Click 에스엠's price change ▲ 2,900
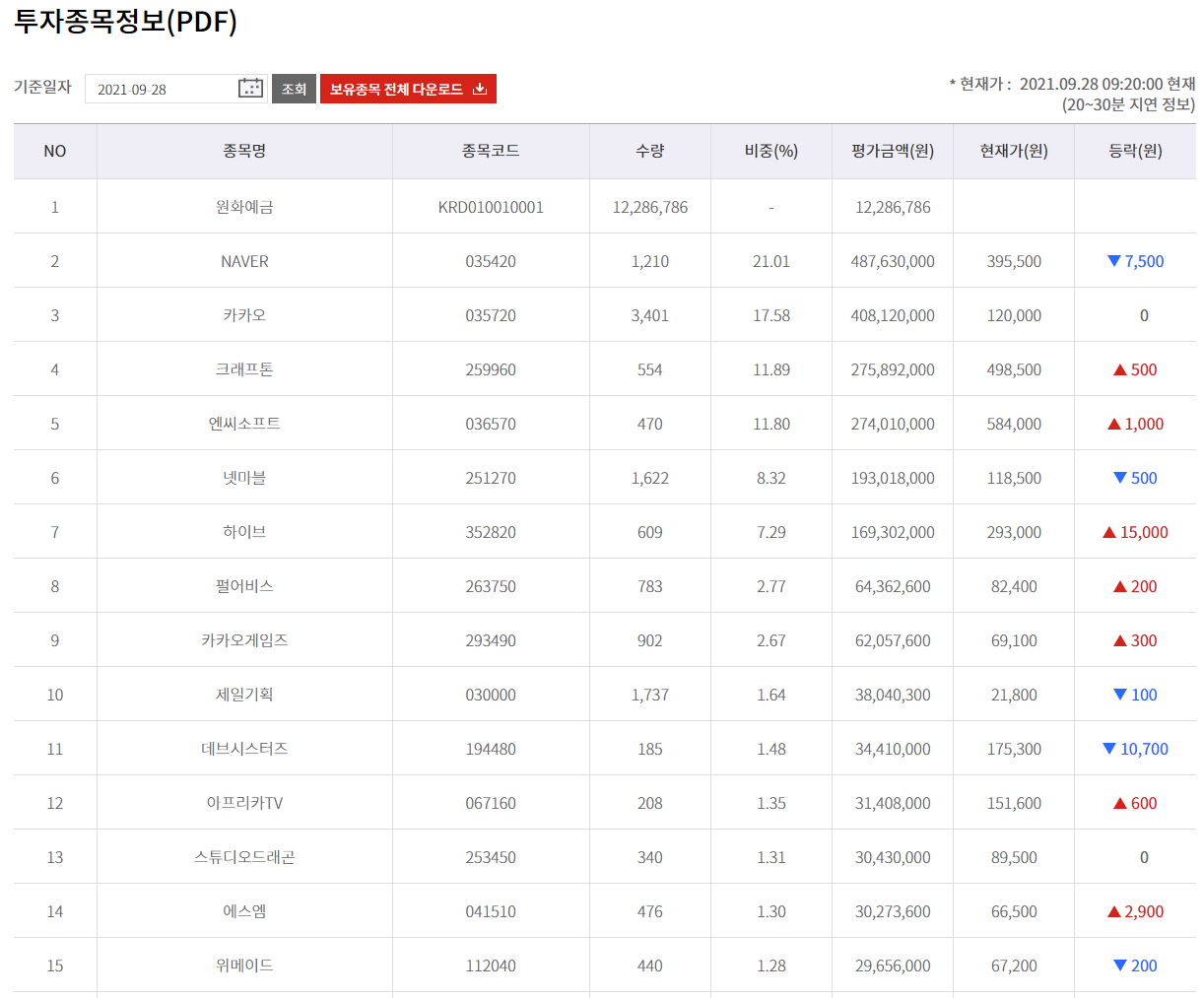1204x998 pixels. pyautogui.click(x=1136, y=911)
